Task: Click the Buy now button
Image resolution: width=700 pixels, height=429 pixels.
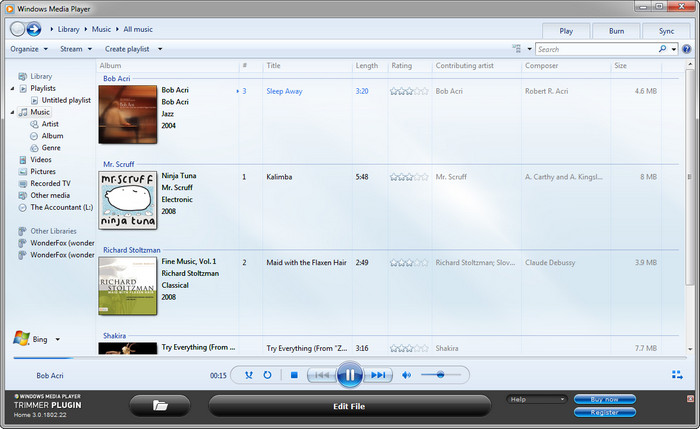Action: (605, 399)
